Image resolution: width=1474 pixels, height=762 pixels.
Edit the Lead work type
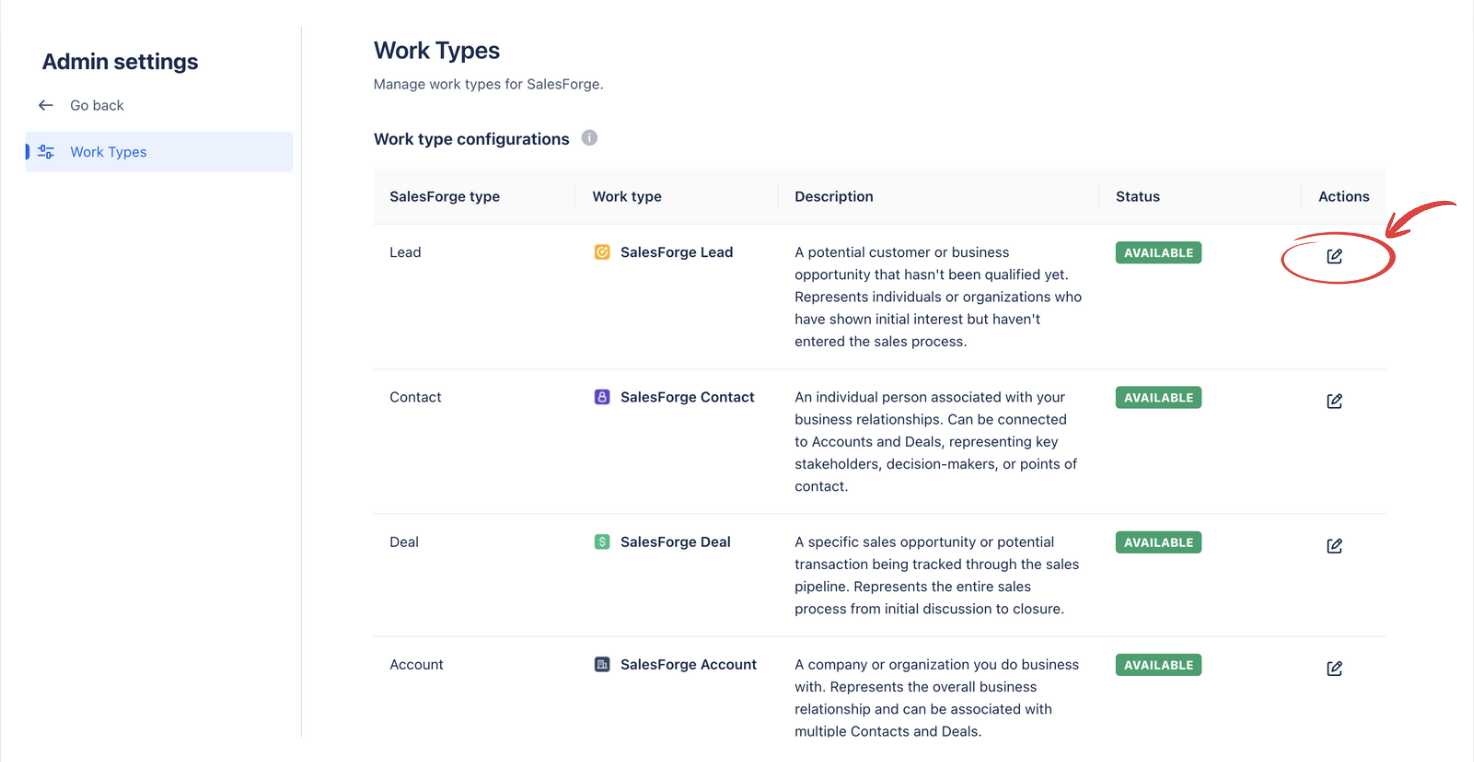[x=1334, y=256]
